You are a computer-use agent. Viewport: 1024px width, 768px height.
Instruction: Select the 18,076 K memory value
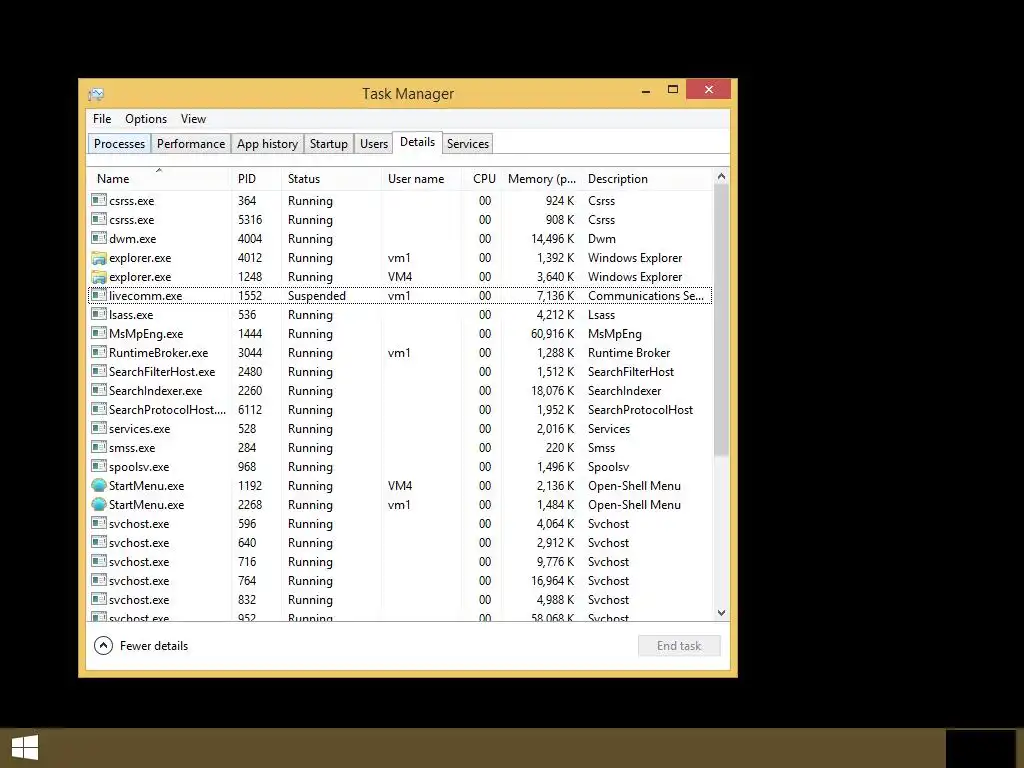553,391
